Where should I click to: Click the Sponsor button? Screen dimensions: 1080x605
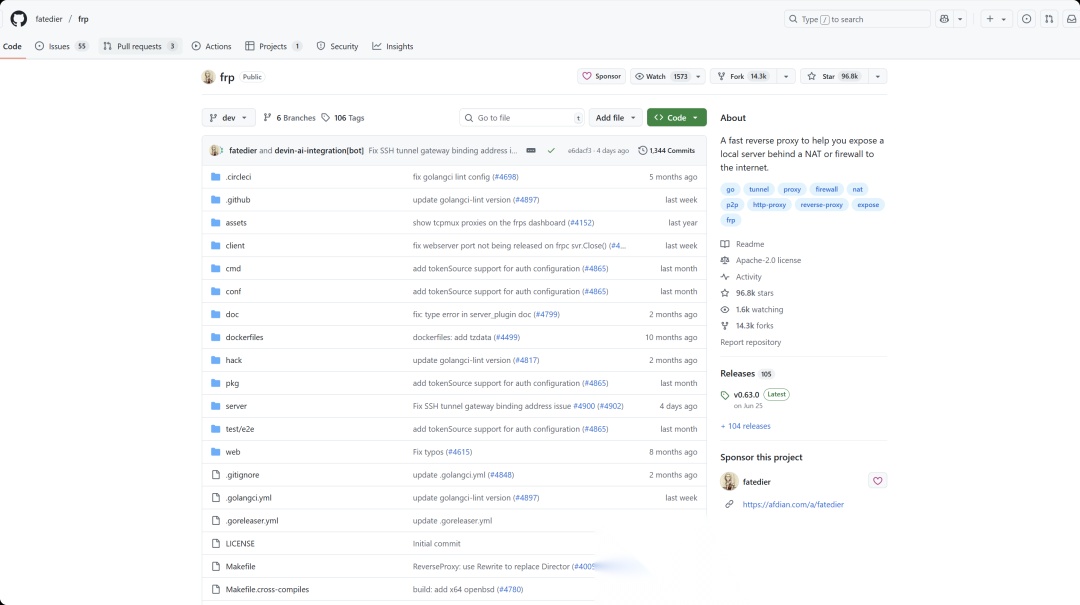[x=601, y=76]
